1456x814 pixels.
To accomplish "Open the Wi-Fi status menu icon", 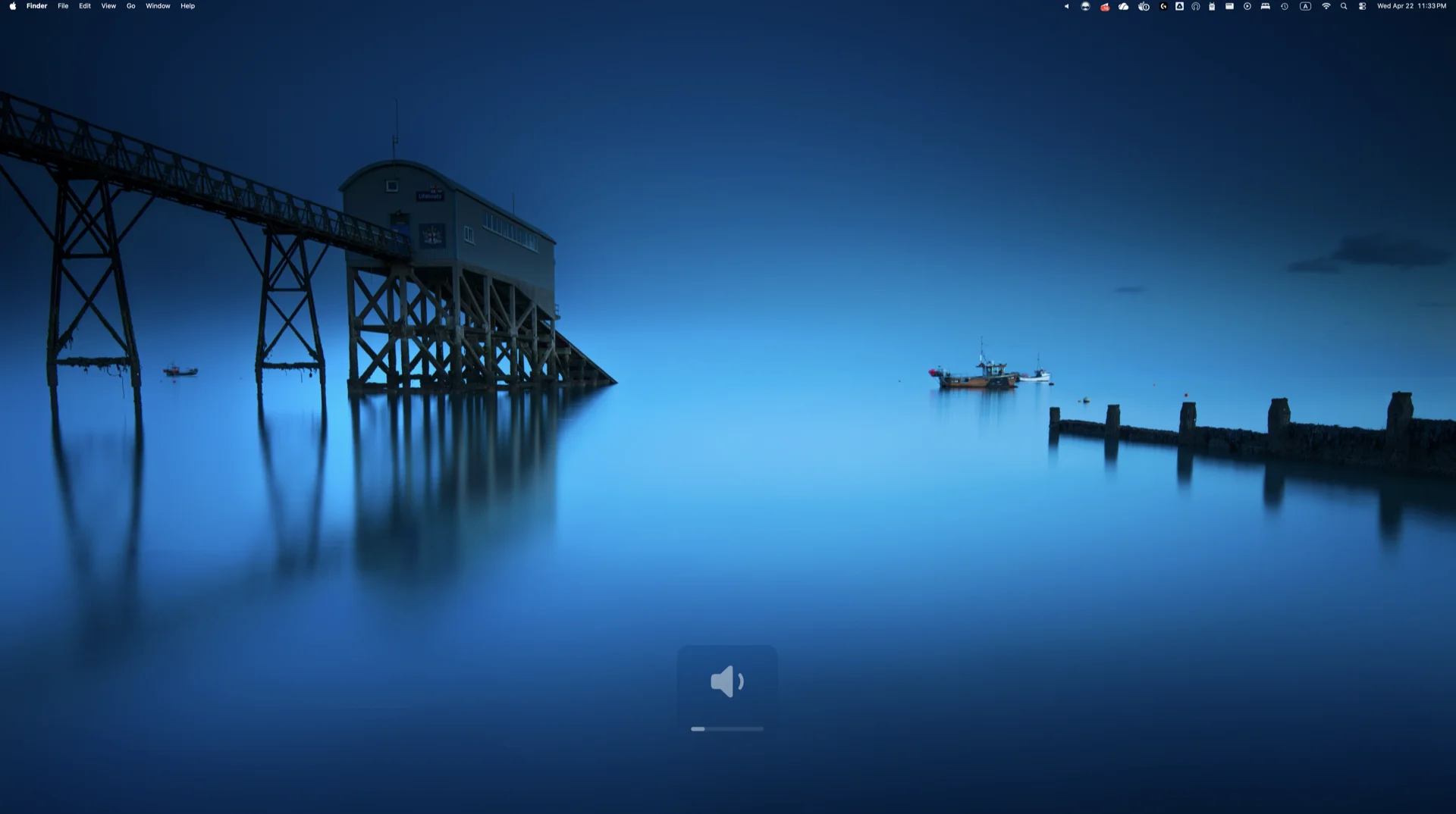I will click(1326, 6).
